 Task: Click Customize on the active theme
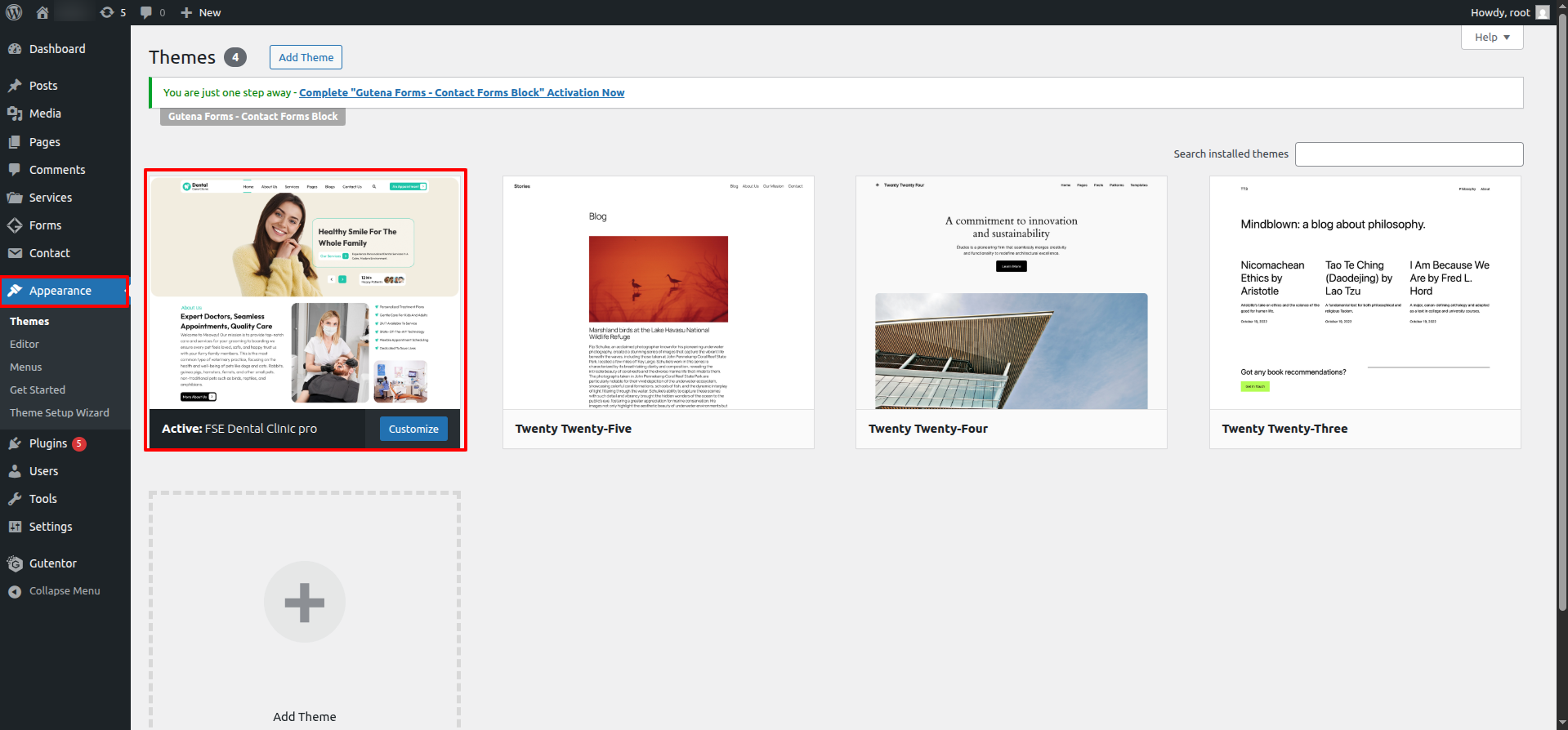point(413,429)
